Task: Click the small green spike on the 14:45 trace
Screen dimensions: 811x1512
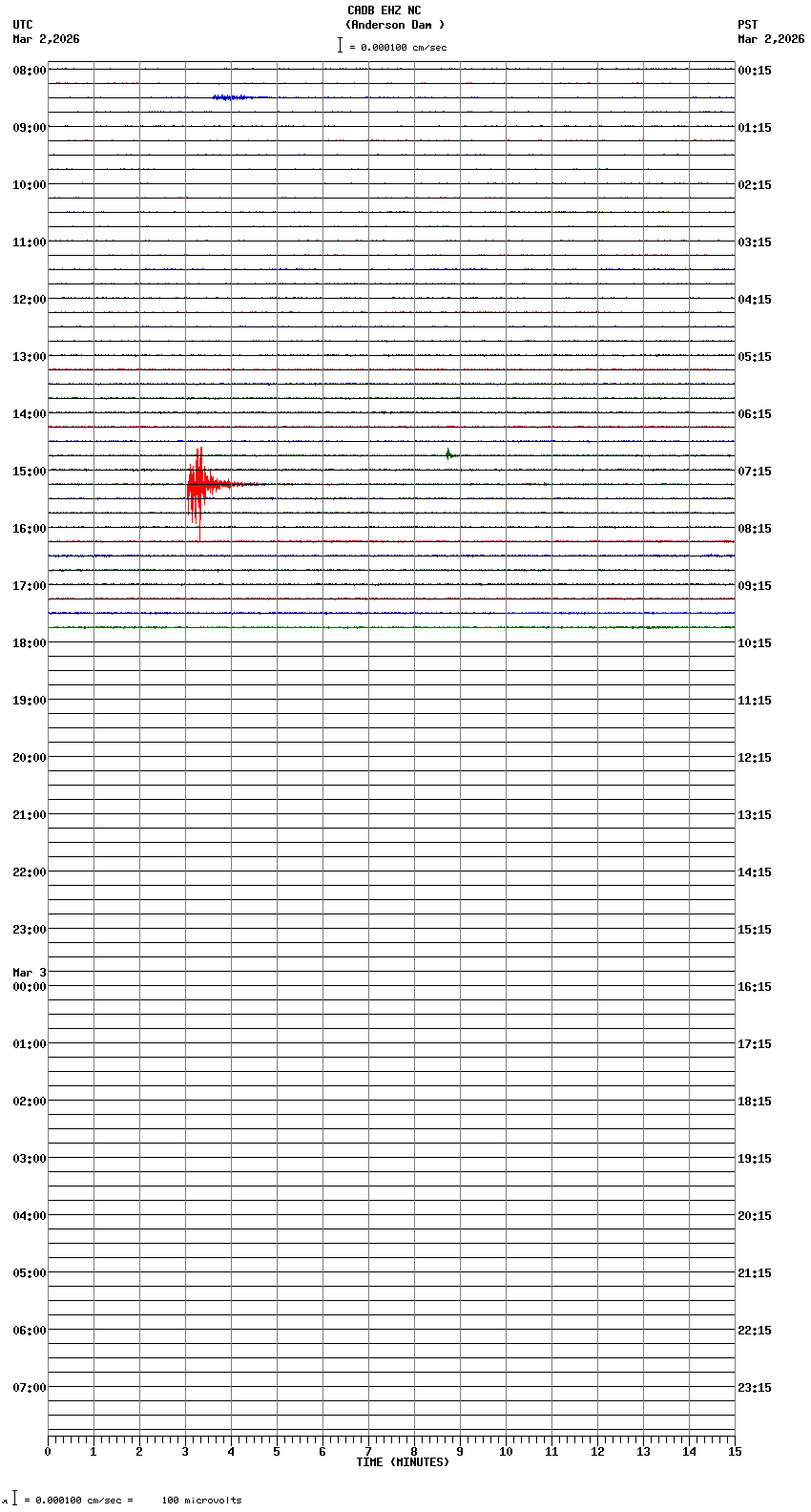Action: tap(448, 454)
